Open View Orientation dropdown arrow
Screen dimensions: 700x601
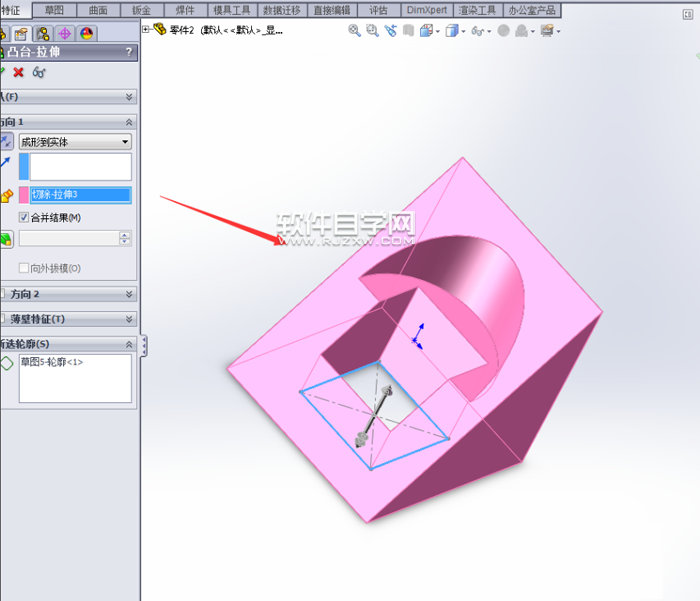438,31
